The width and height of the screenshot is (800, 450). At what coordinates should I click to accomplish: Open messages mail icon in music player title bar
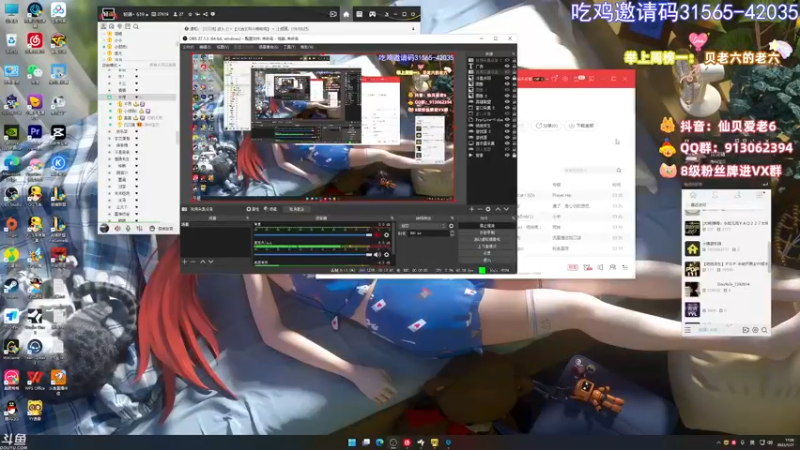577,79
